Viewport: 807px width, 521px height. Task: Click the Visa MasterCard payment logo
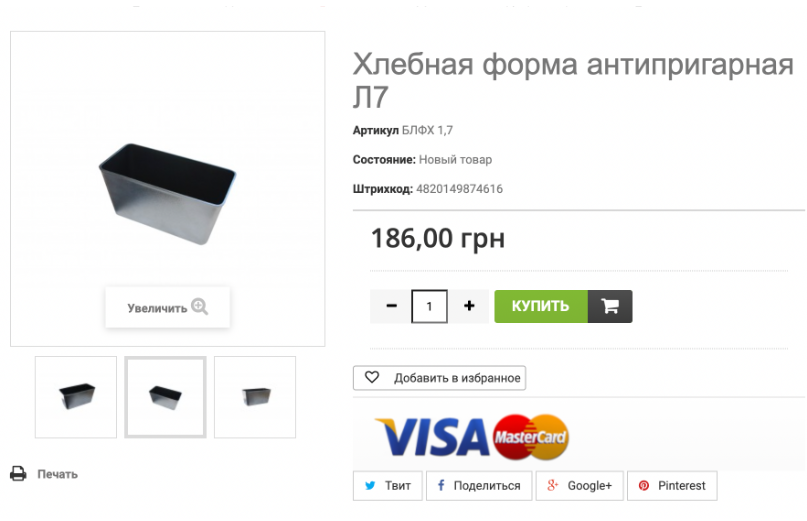tap(471, 437)
